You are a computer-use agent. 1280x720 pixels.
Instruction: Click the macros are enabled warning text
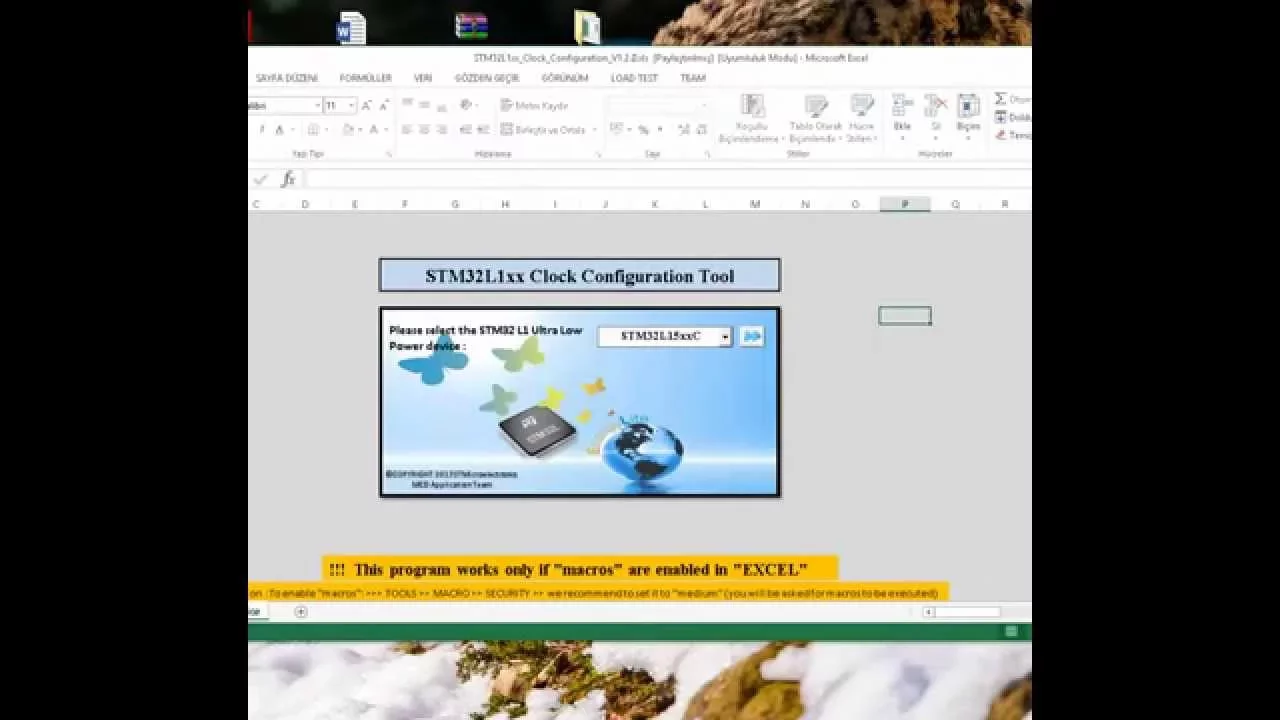point(568,570)
